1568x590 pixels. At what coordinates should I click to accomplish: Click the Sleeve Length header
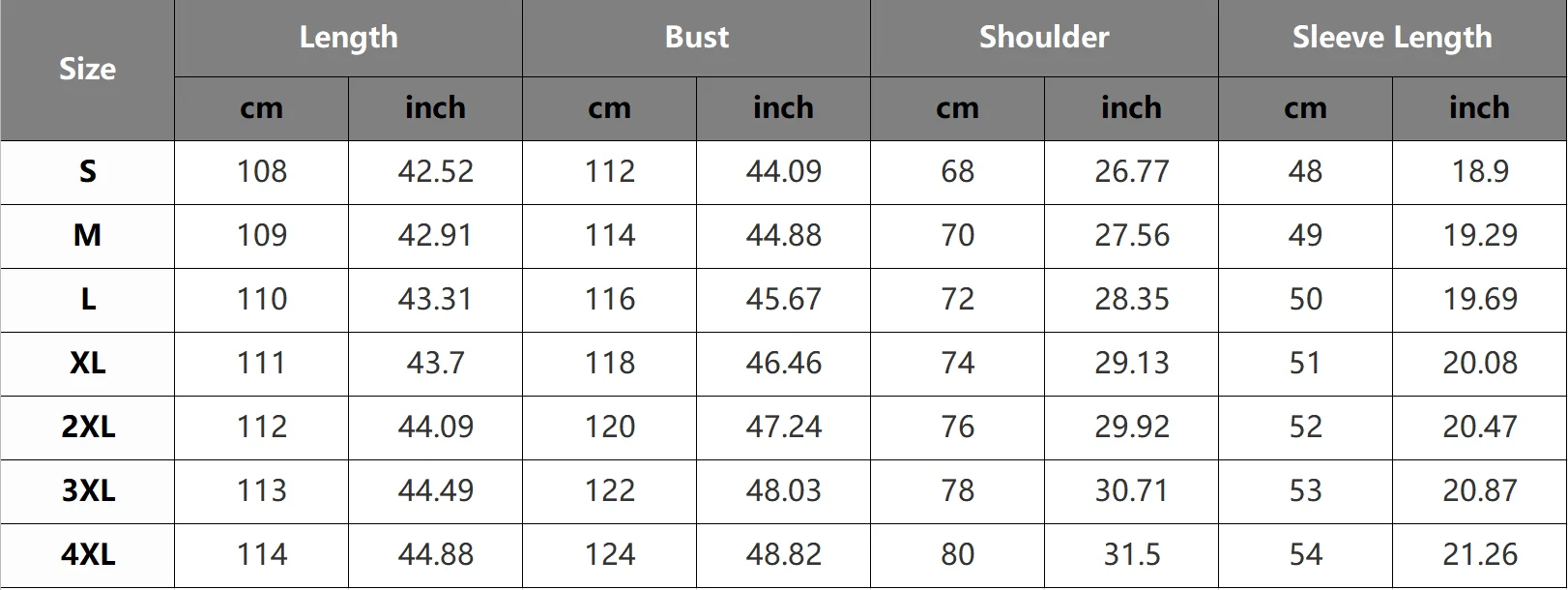coord(1392,38)
